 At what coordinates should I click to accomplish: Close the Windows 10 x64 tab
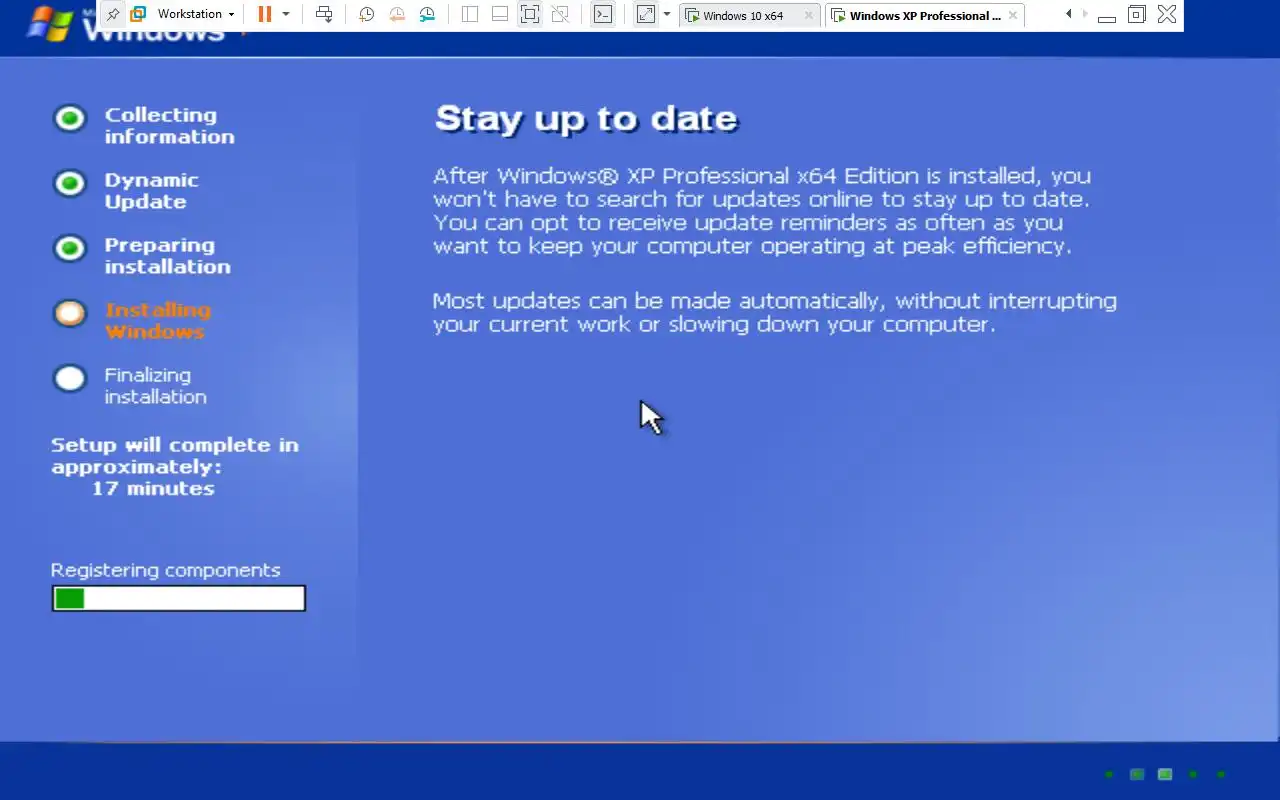coord(809,16)
